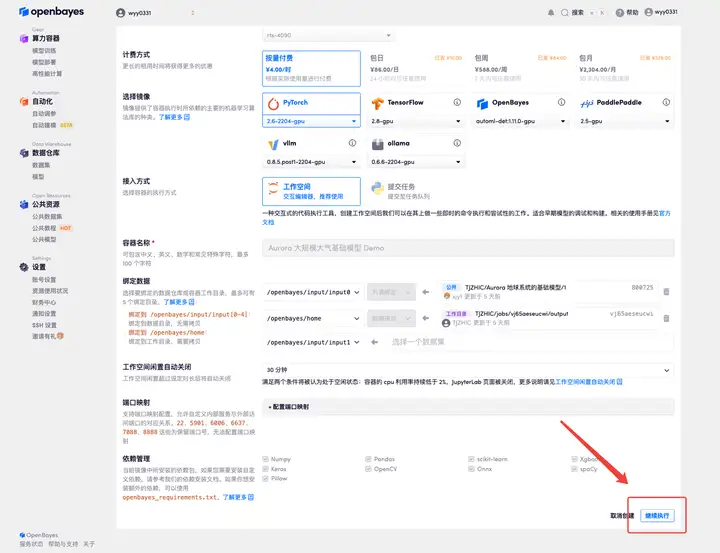
Task: Open 工作空间闲置自动关闭 documentation link
Action: click(589, 382)
